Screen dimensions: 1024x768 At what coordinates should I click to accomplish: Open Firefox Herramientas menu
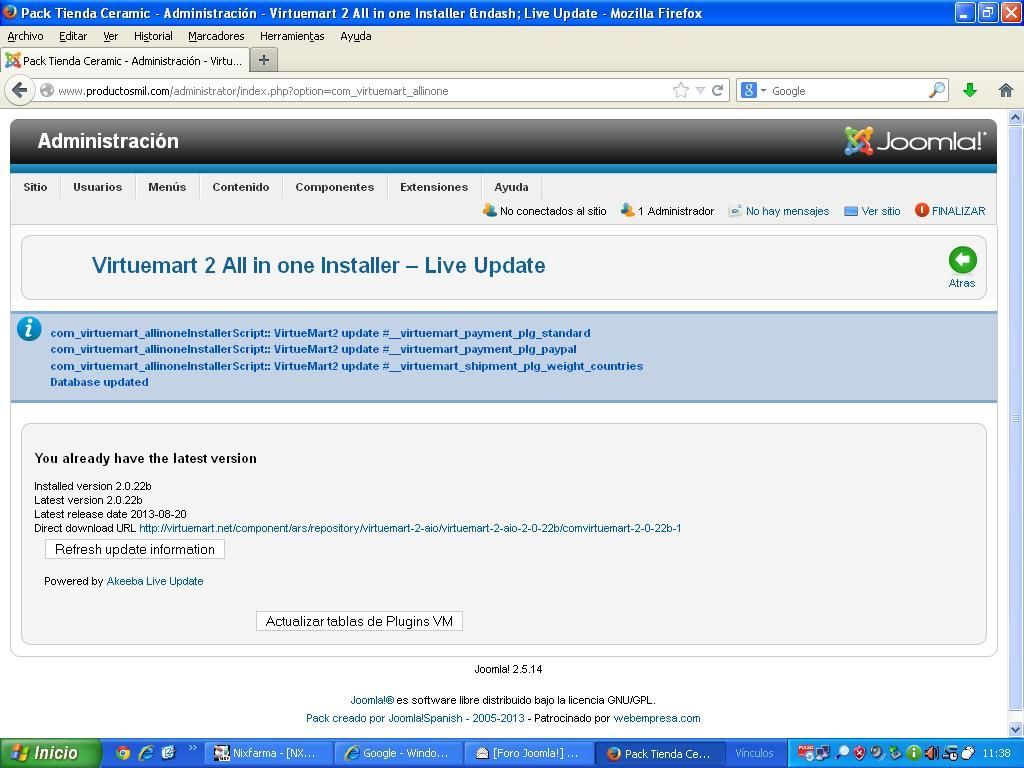[x=292, y=36]
